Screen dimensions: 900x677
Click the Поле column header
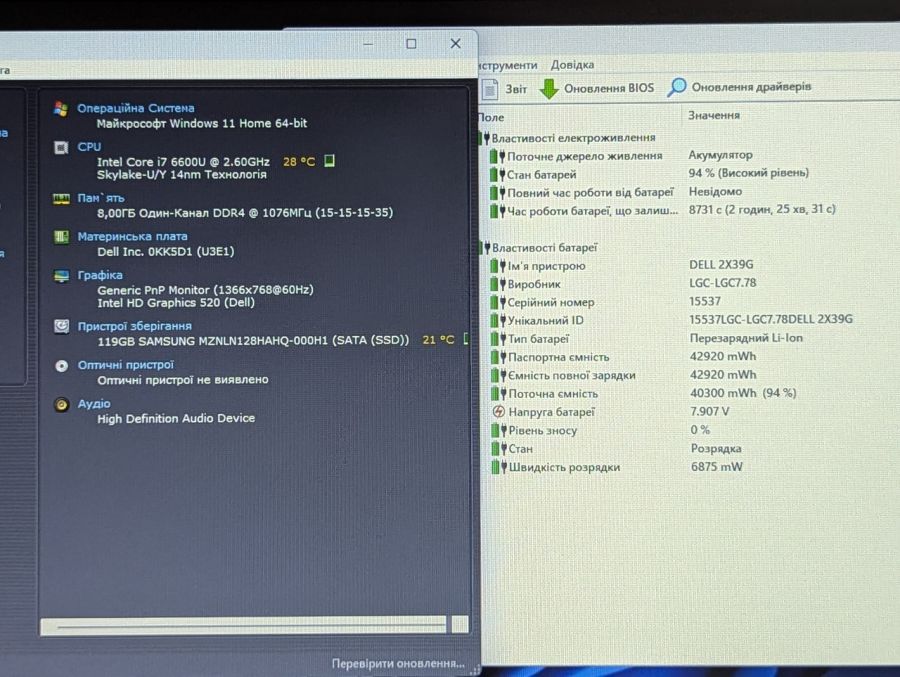tap(491, 117)
